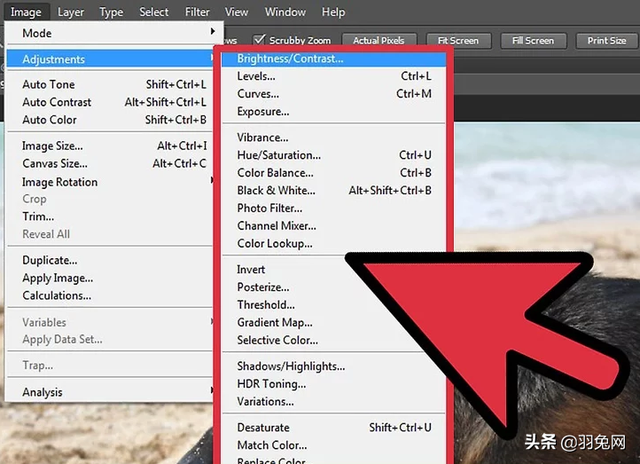Select Hue/Saturation... adjustment
This screenshot has width=640, height=464.
[334, 155]
